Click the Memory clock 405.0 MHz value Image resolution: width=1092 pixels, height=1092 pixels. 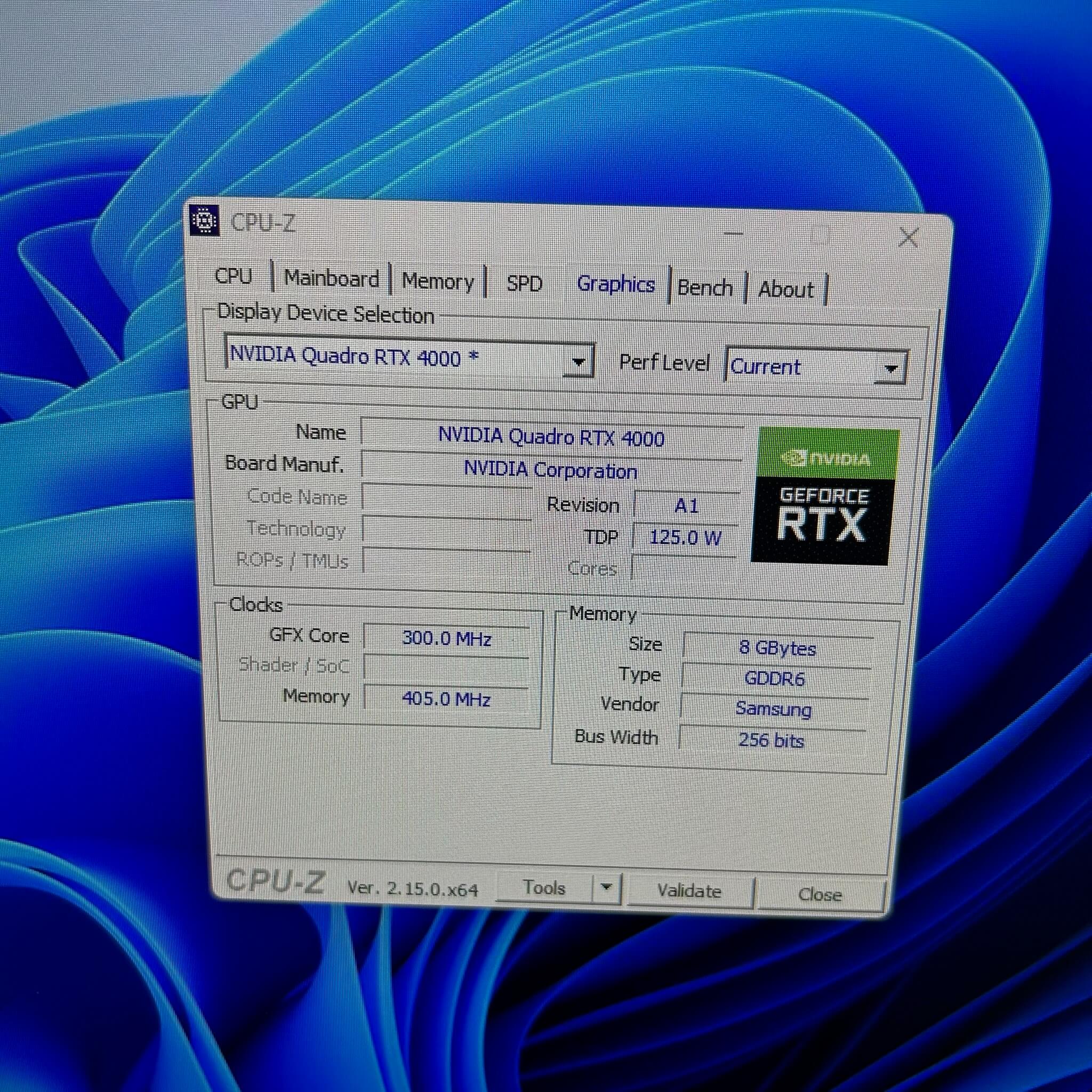446,698
